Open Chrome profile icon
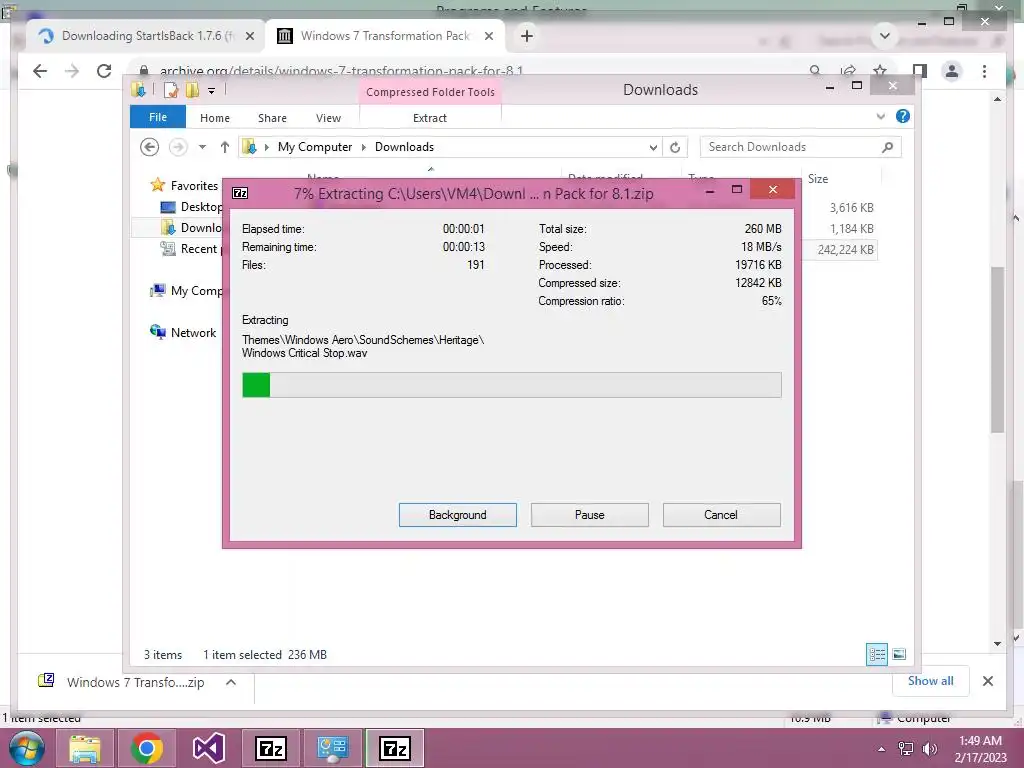Viewport: 1024px width, 768px height. [x=952, y=71]
